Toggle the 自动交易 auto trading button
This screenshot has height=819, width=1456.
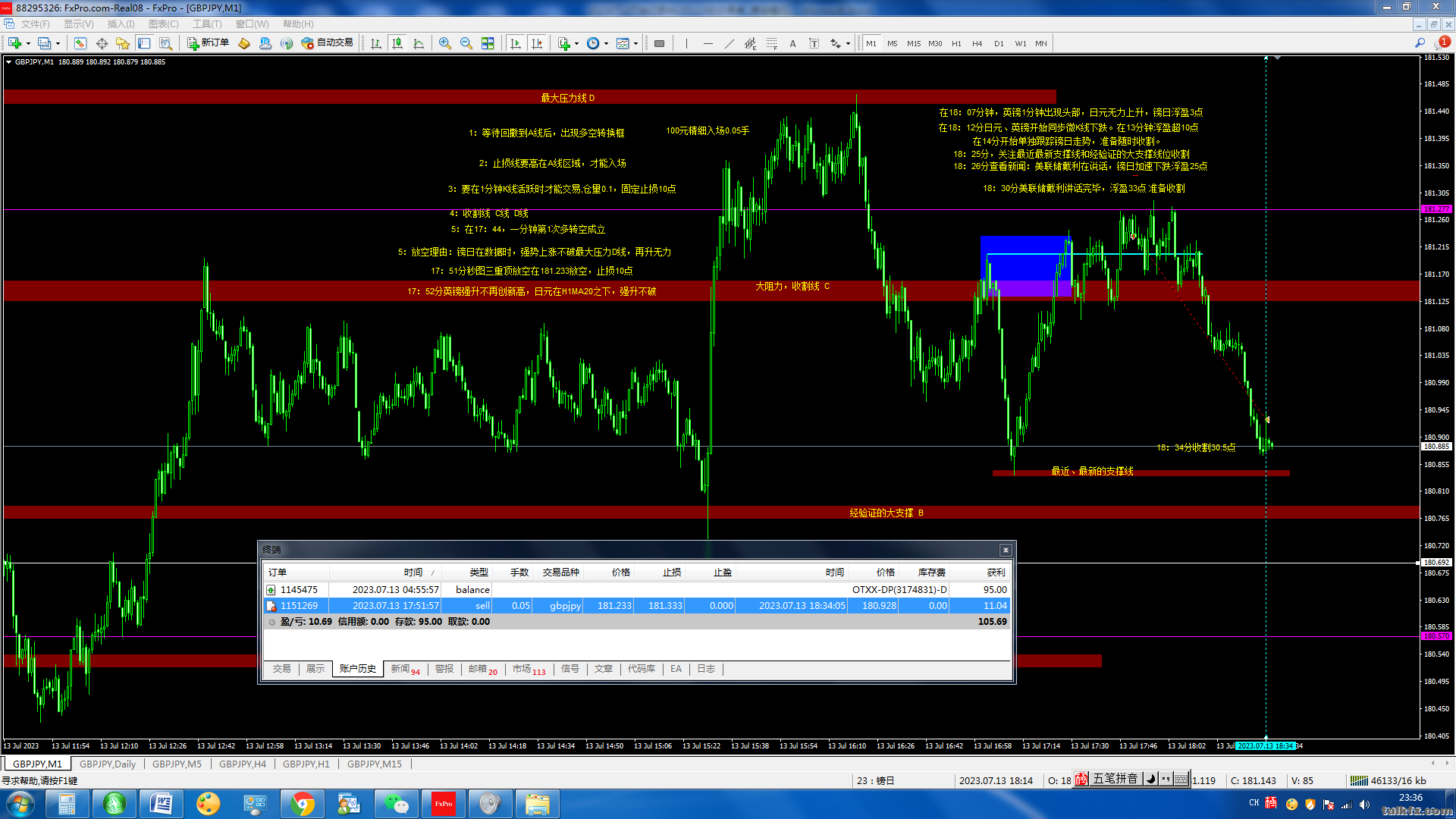coord(328,43)
